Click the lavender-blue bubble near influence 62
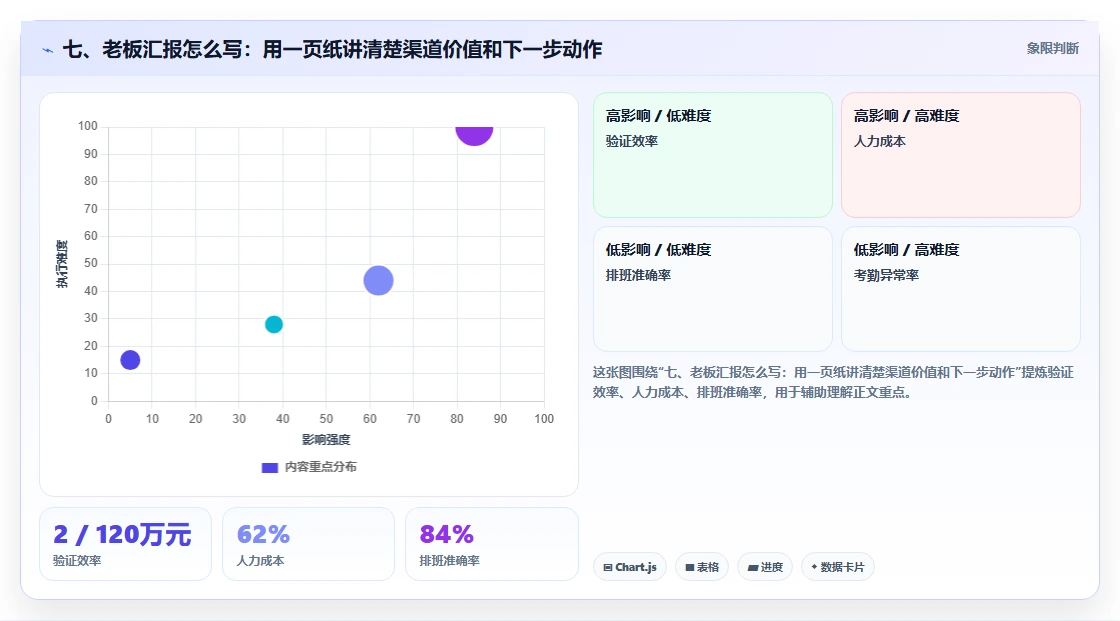 (379, 280)
